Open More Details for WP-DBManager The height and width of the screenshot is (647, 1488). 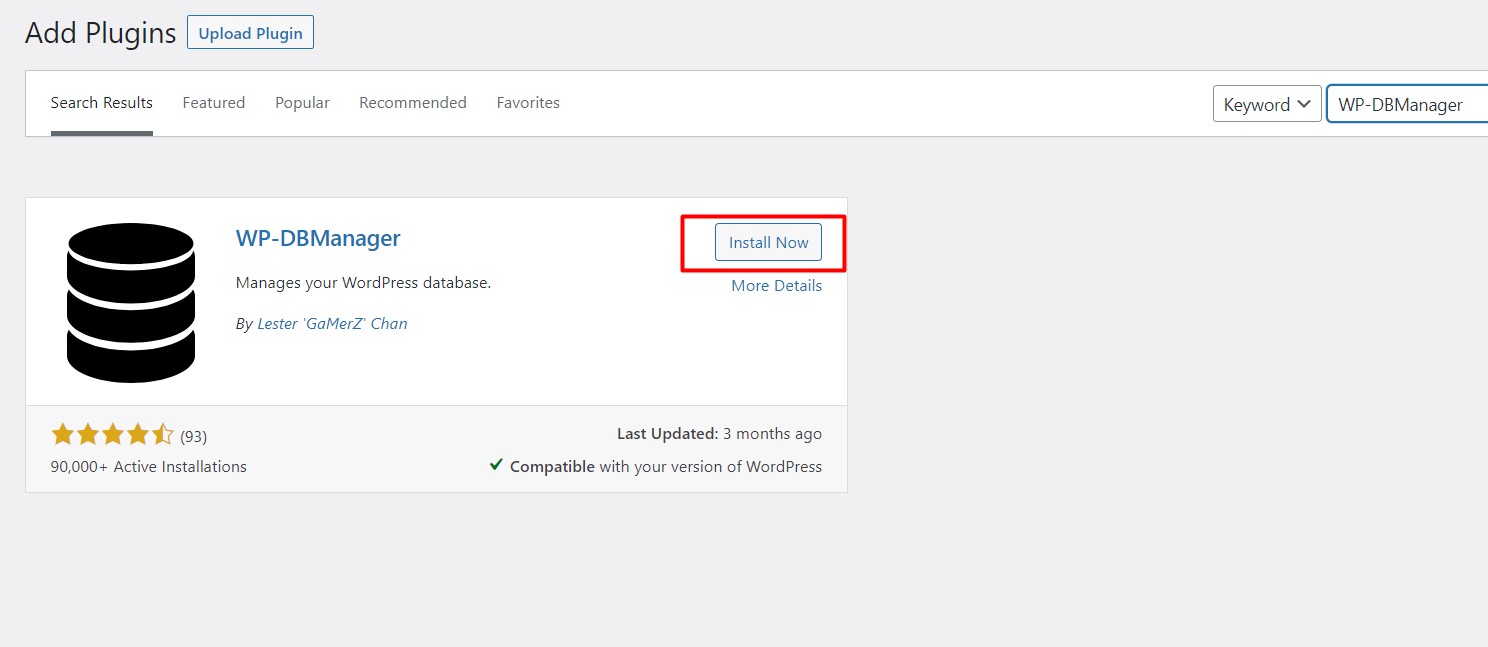click(777, 286)
